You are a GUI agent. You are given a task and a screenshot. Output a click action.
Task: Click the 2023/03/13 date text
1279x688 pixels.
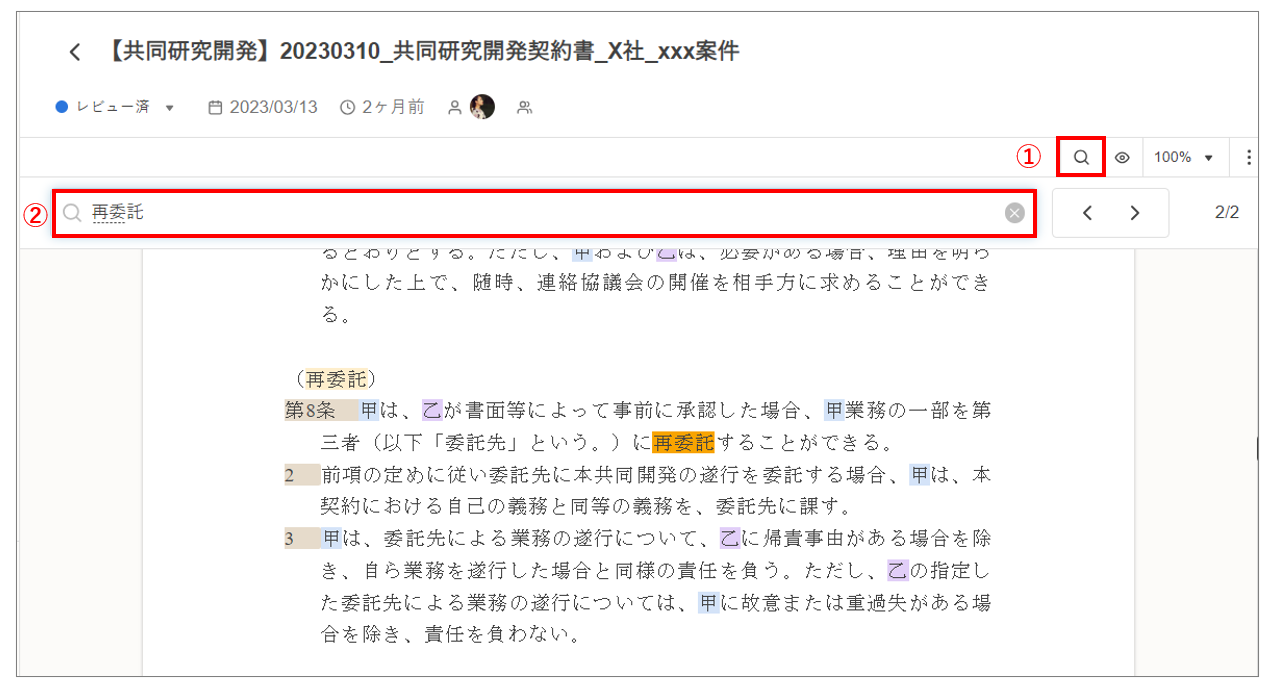tap(273, 107)
